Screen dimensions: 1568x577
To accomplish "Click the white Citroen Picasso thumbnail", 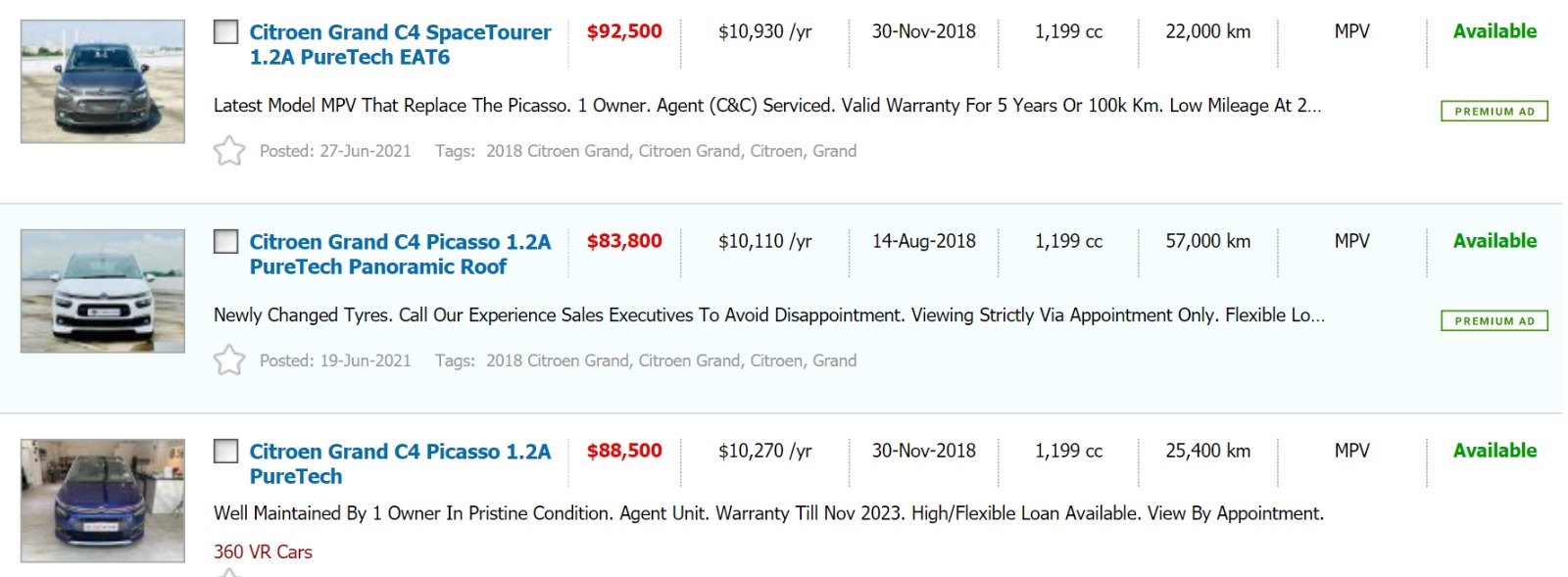I will click(103, 291).
